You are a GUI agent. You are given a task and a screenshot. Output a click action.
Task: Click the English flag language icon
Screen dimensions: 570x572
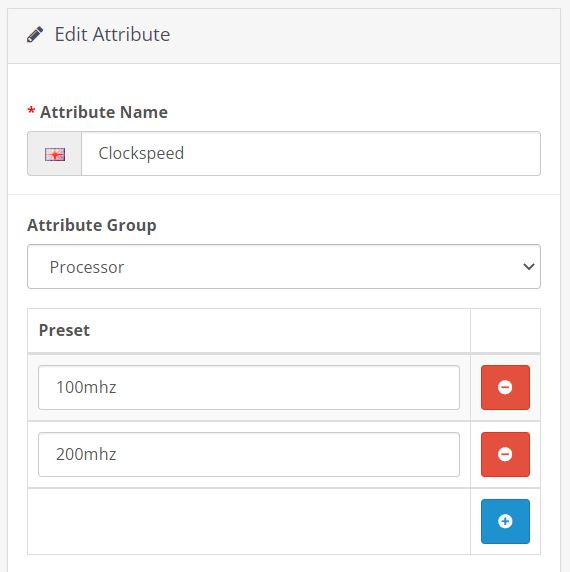(55, 154)
